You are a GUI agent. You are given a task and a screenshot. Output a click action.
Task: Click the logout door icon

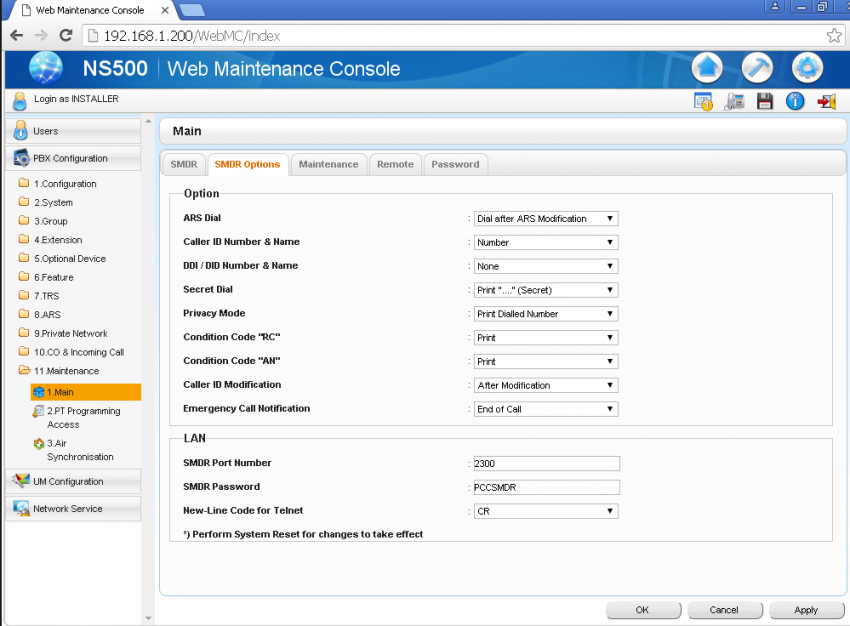pos(826,101)
